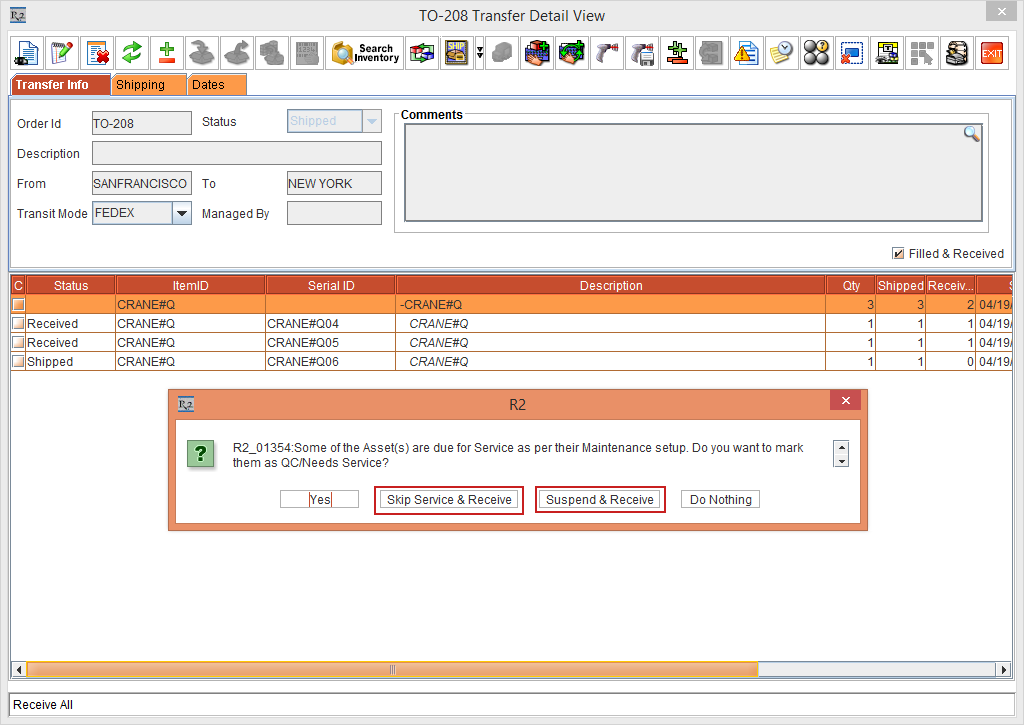Click the notepad with pencil edit icon
This screenshot has width=1024, height=725.
62,53
